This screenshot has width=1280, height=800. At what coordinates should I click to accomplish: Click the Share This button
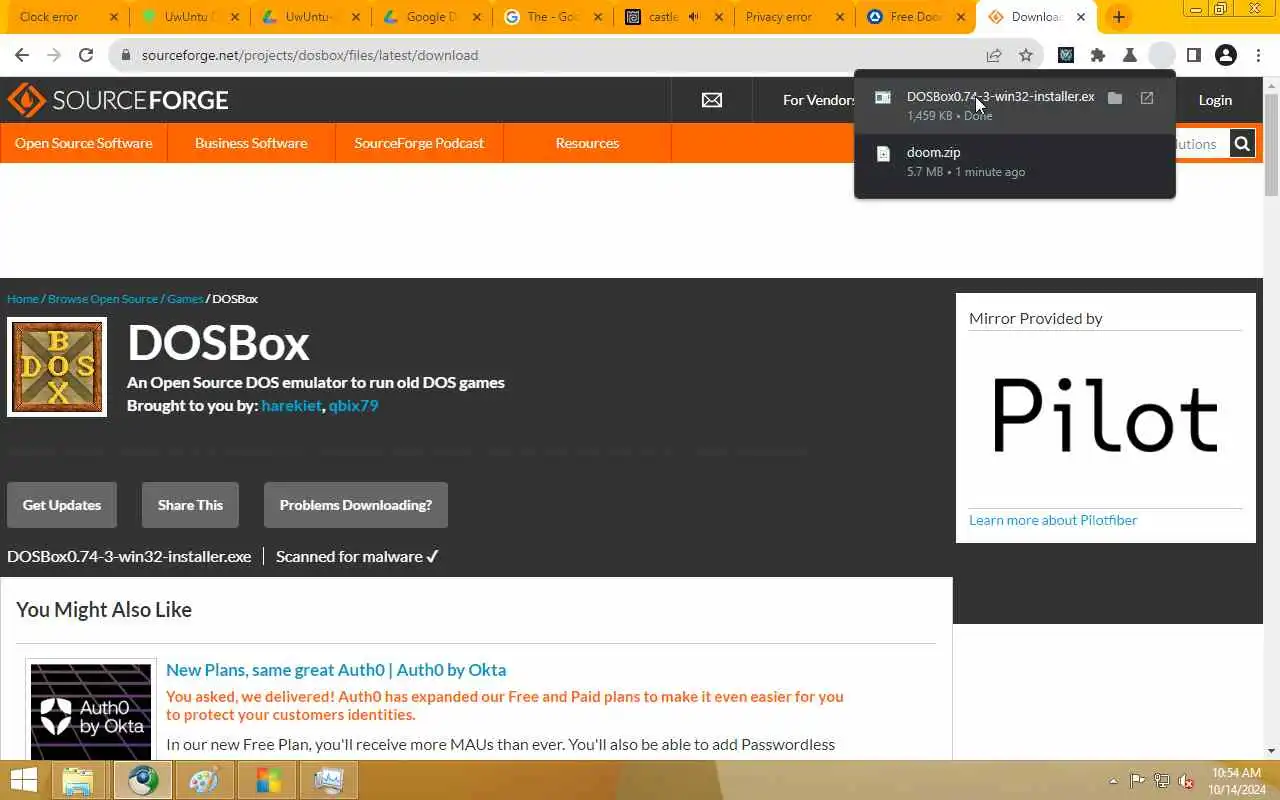[190, 505]
